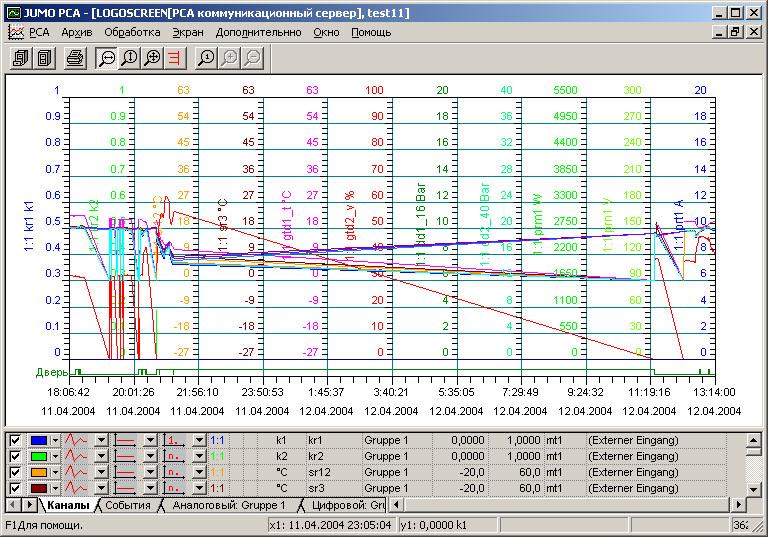Click the axis scale icon in sr3 row
Viewport: 768px width, 537px height.
174,488
